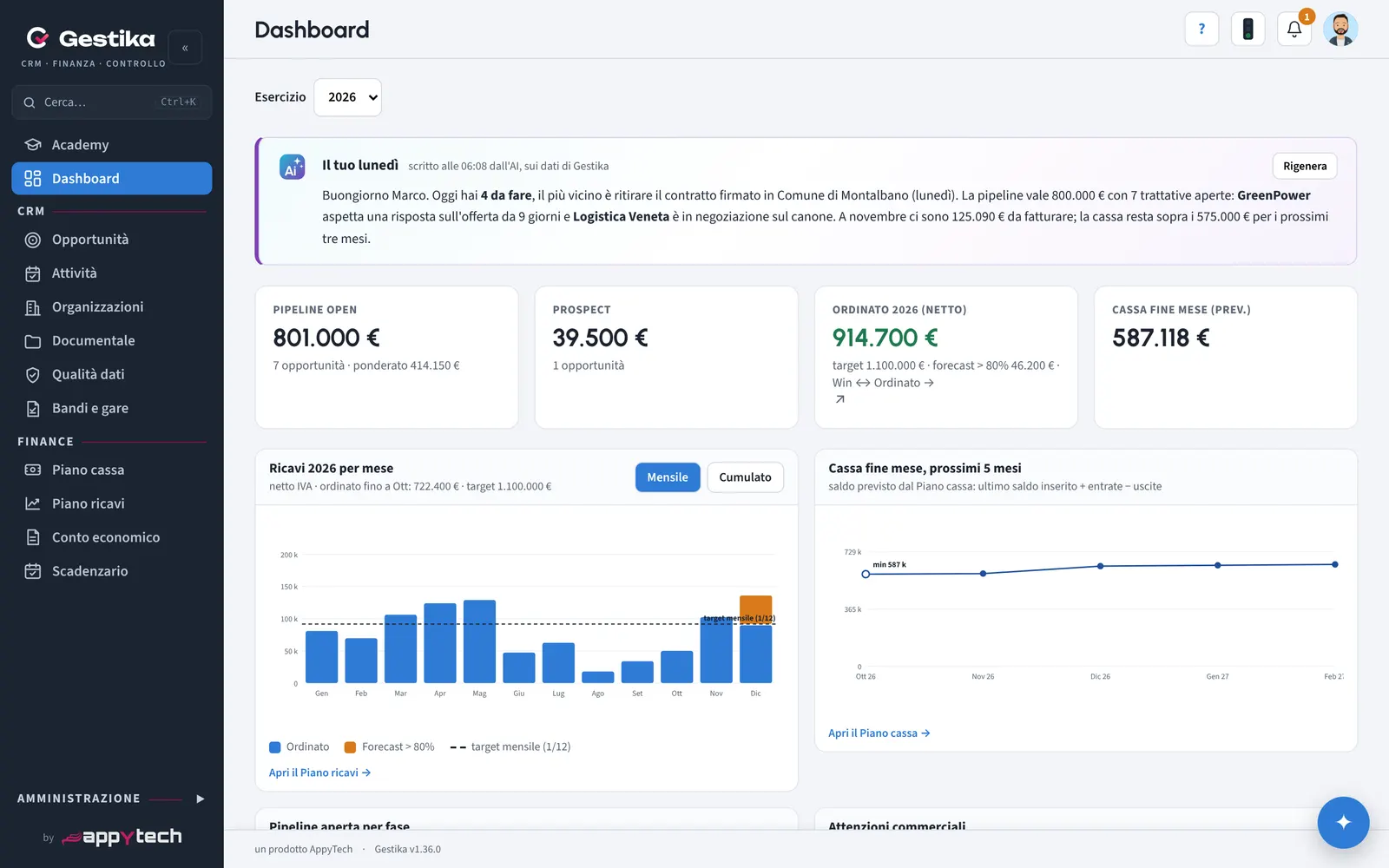Image resolution: width=1389 pixels, height=868 pixels.
Task: Open Piano ricavi in the sidebar
Action: [x=112, y=503]
